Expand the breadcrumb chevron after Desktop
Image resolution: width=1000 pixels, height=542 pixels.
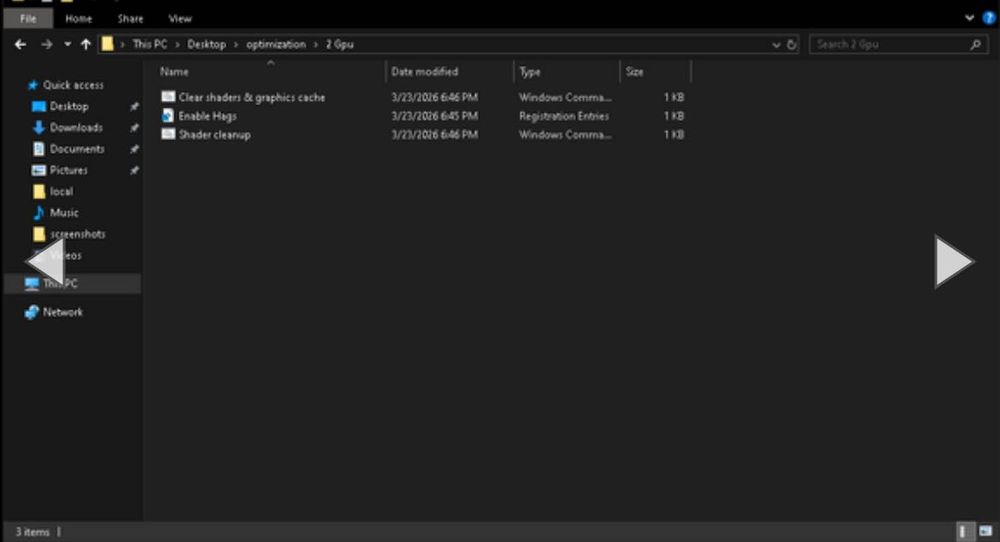click(236, 45)
